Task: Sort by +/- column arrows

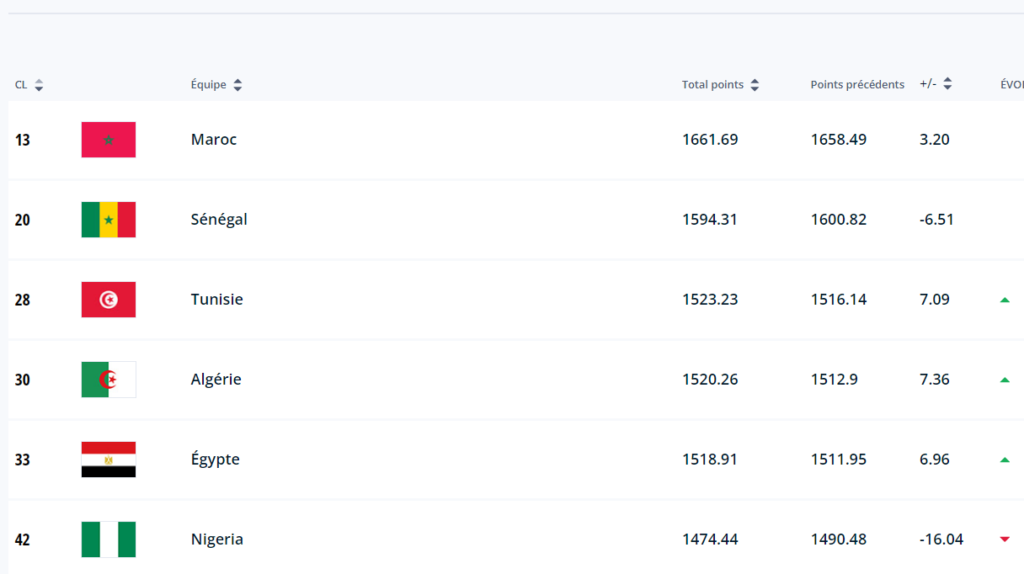Action: click(x=948, y=84)
